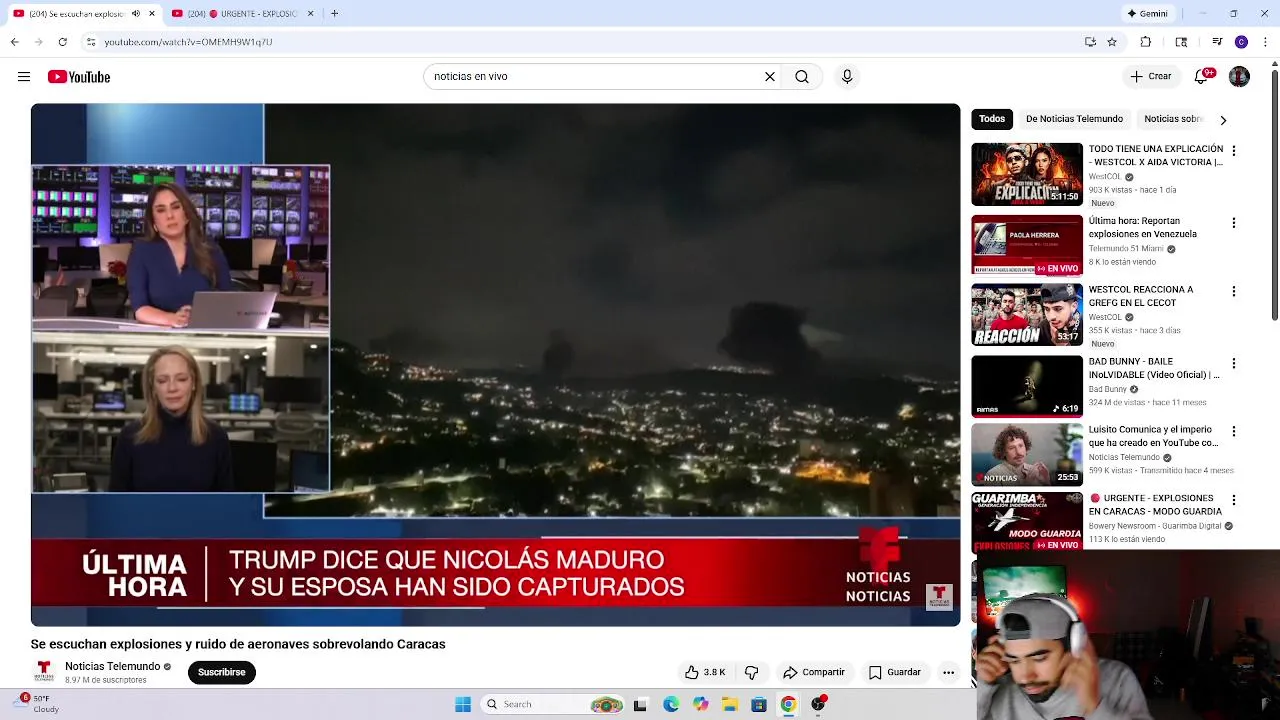Image resolution: width=1280 pixels, height=720 pixels.
Task: Open options for 'Última hora: Reportan explosiones' video
Action: point(1233,223)
